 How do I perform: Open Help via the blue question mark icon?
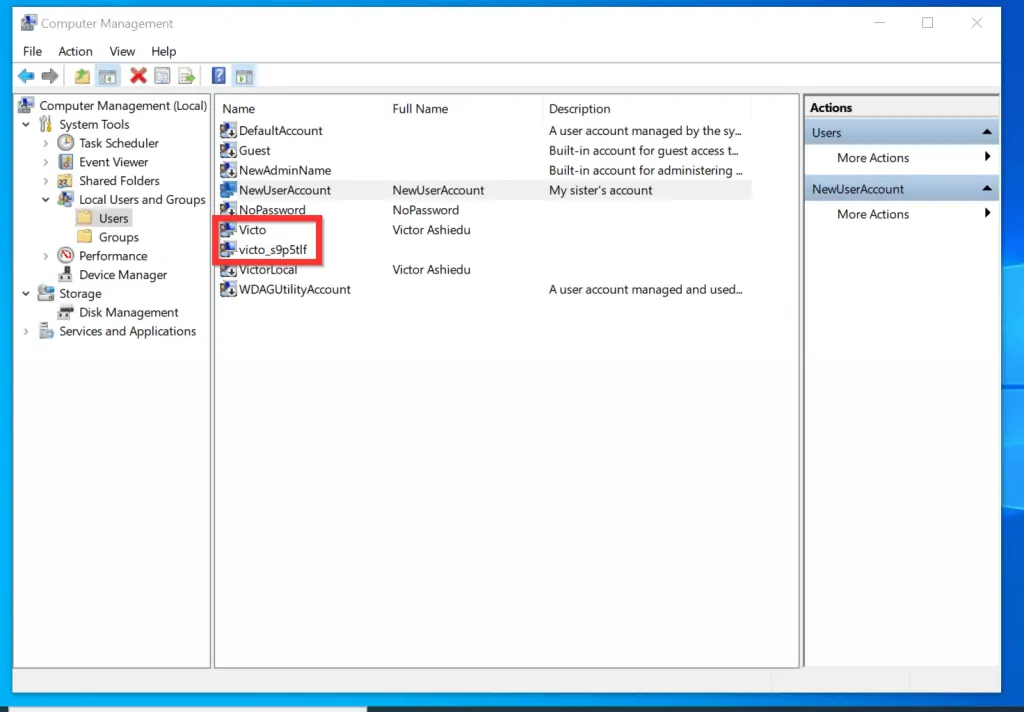217,75
